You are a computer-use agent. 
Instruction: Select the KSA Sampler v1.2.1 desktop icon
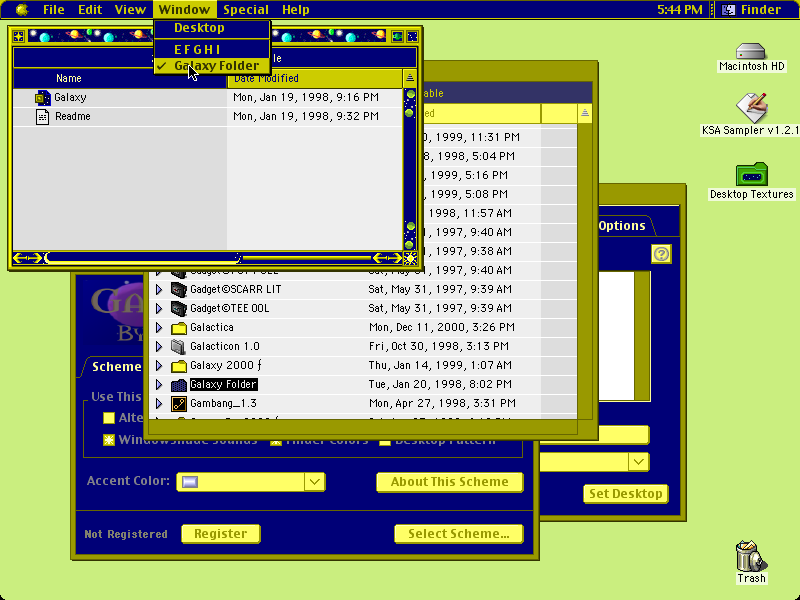click(751, 108)
